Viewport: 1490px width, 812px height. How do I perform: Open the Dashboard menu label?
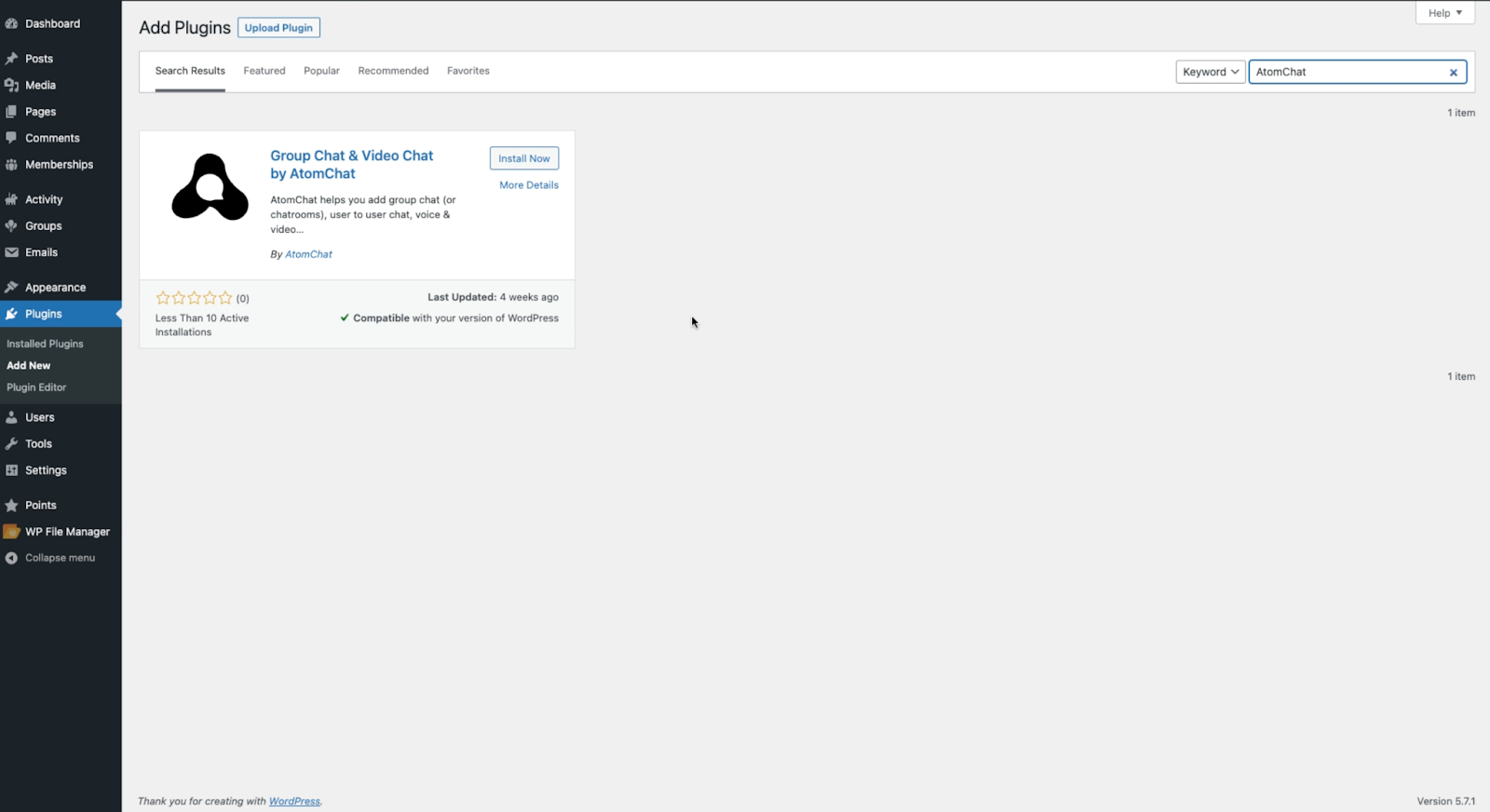52,23
